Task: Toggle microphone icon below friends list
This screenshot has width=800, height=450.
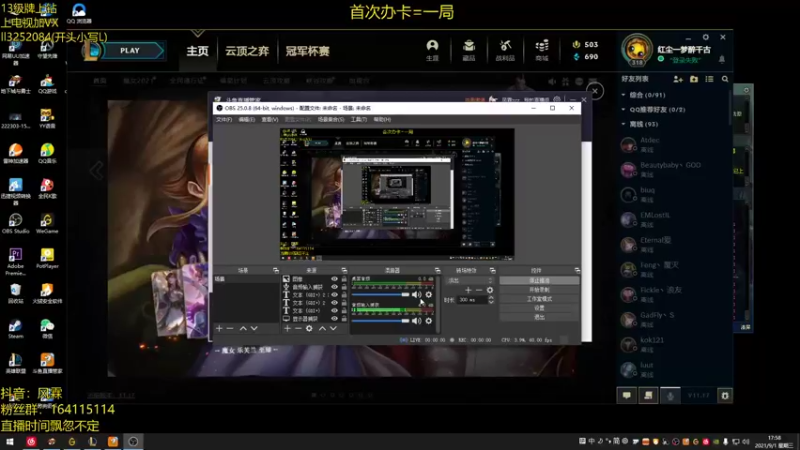Action: tap(670, 395)
